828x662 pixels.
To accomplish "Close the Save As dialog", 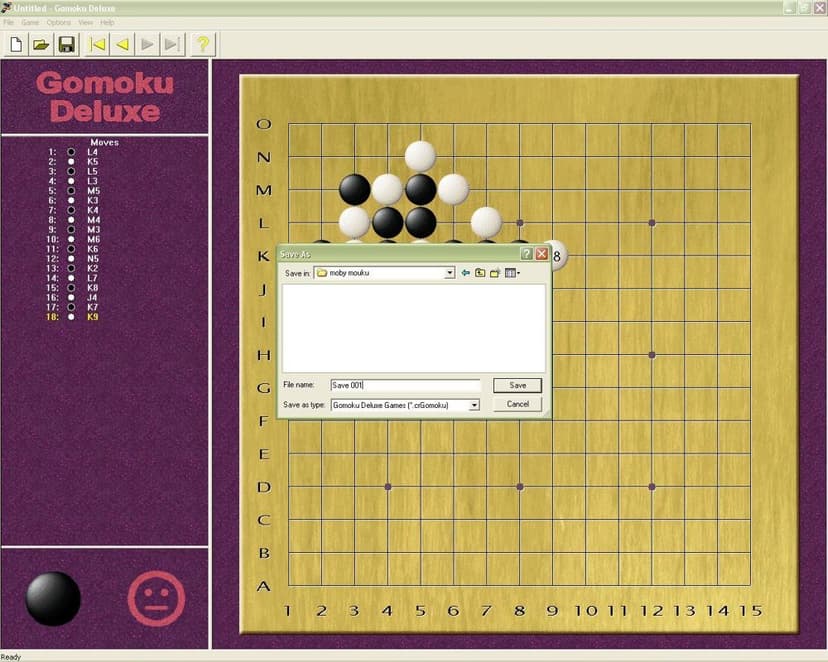I will tap(542, 254).
